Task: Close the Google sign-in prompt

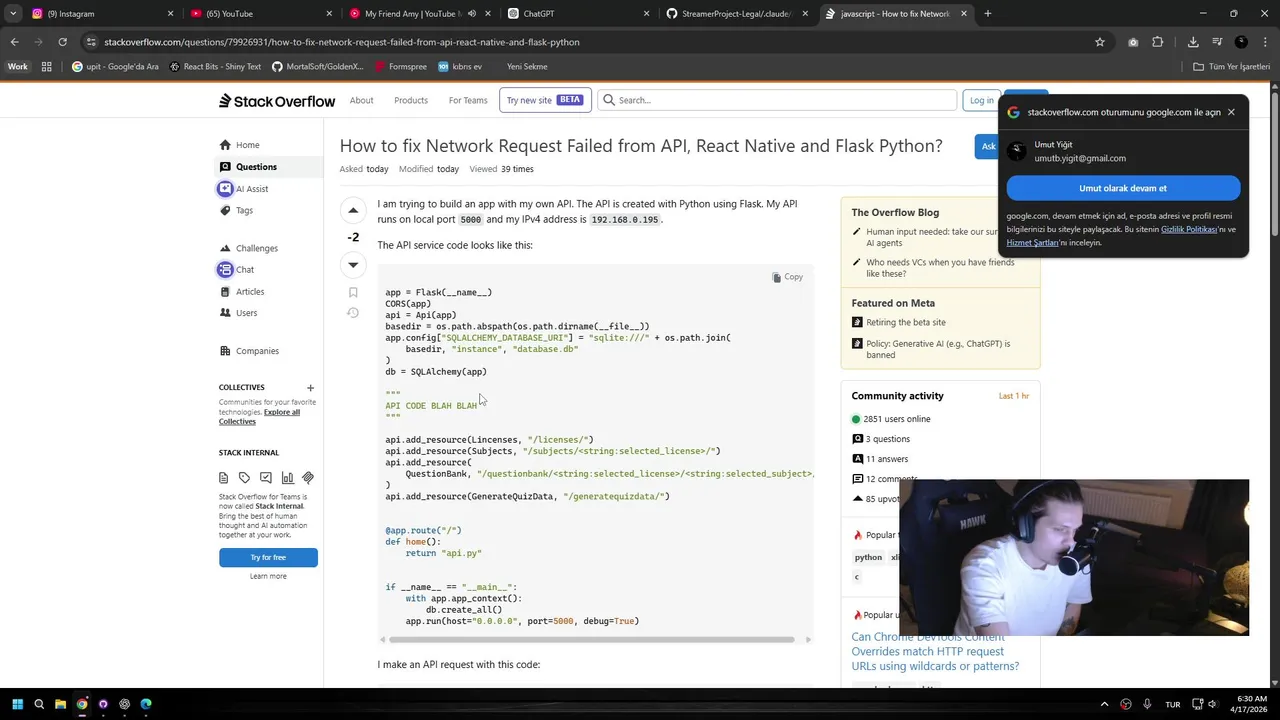Action: pyautogui.click(x=1231, y=112)
